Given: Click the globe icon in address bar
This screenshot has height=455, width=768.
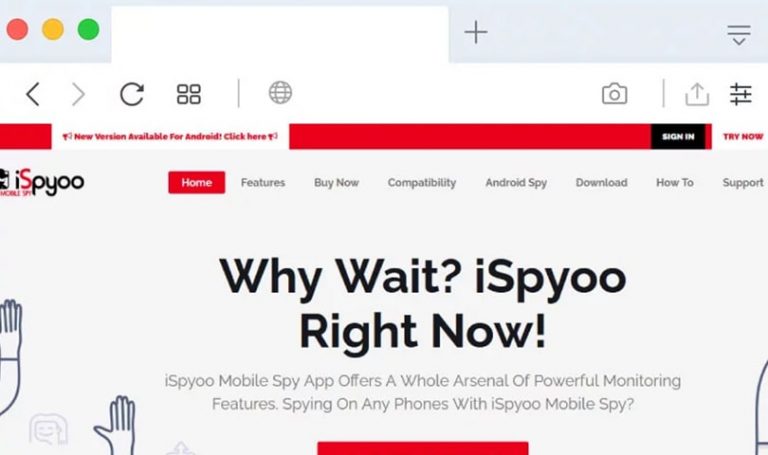Looking at the screenshot, I should (280, 93).
